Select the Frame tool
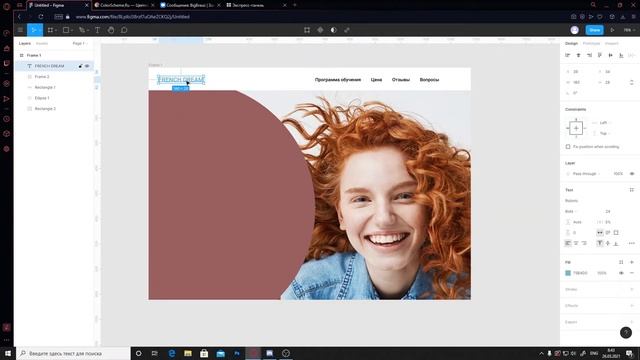 (x=50, y=30)
